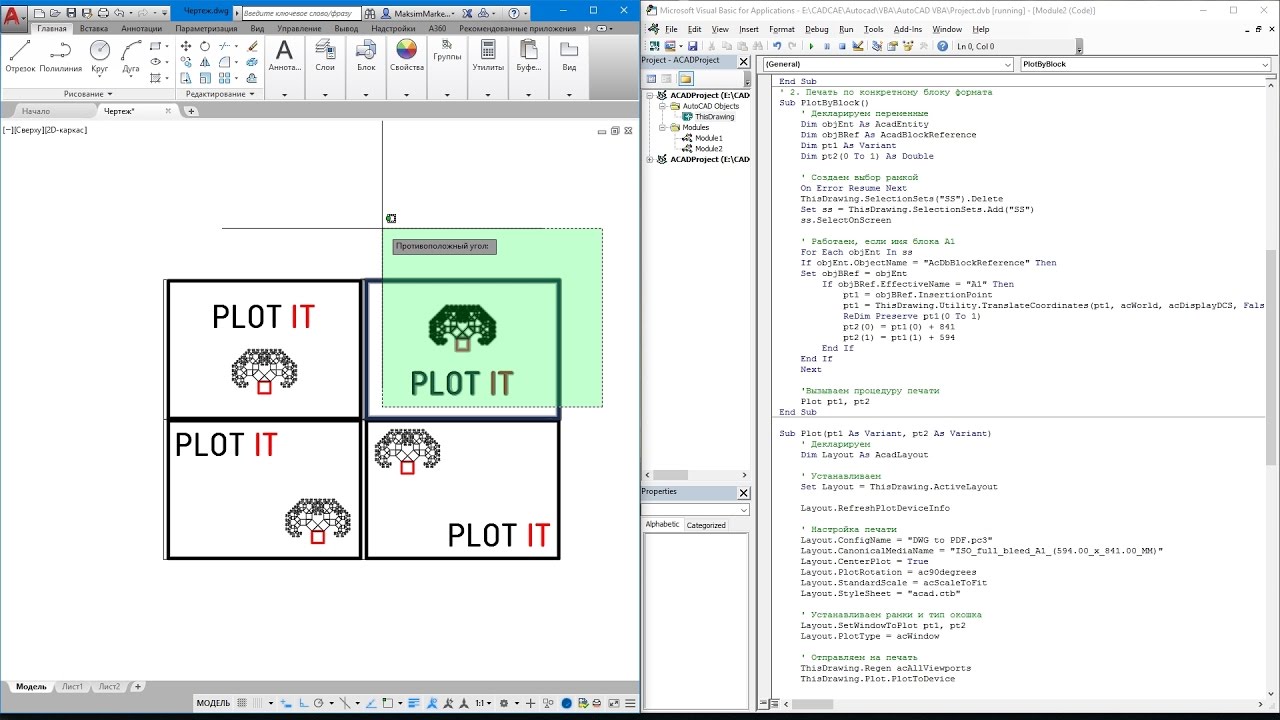Click View AutoCAD icon in VBA toolbar
1280x720 pixels.
coord(655,46)
